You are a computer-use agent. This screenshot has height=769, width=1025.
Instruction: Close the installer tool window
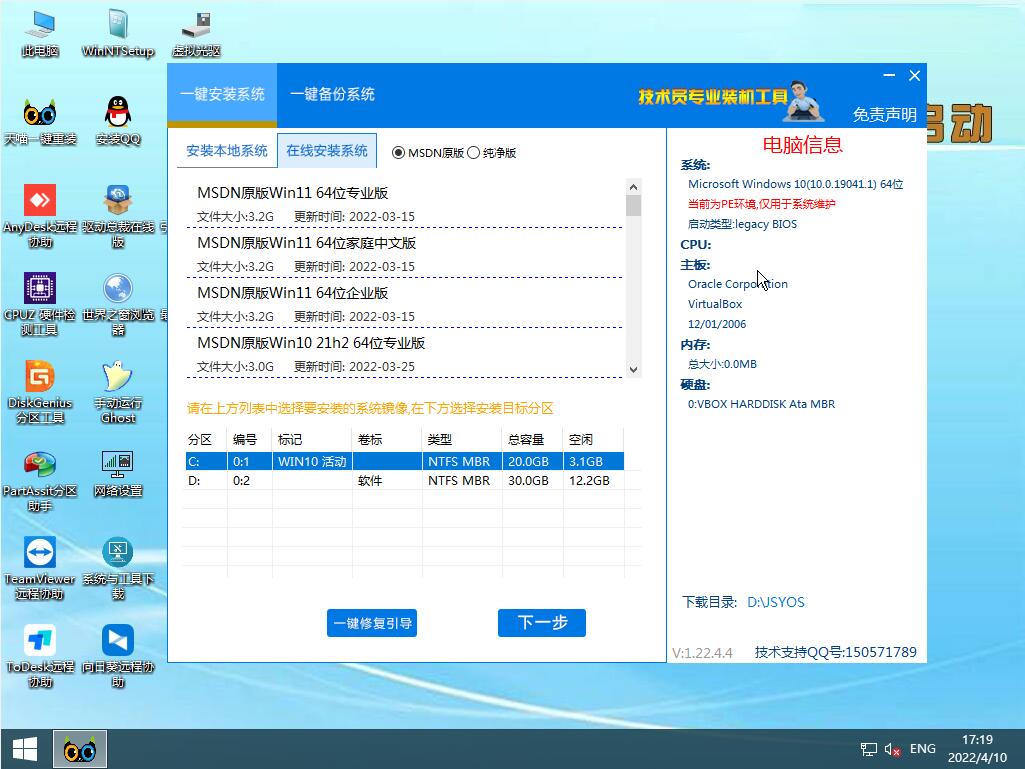point(915,75)
